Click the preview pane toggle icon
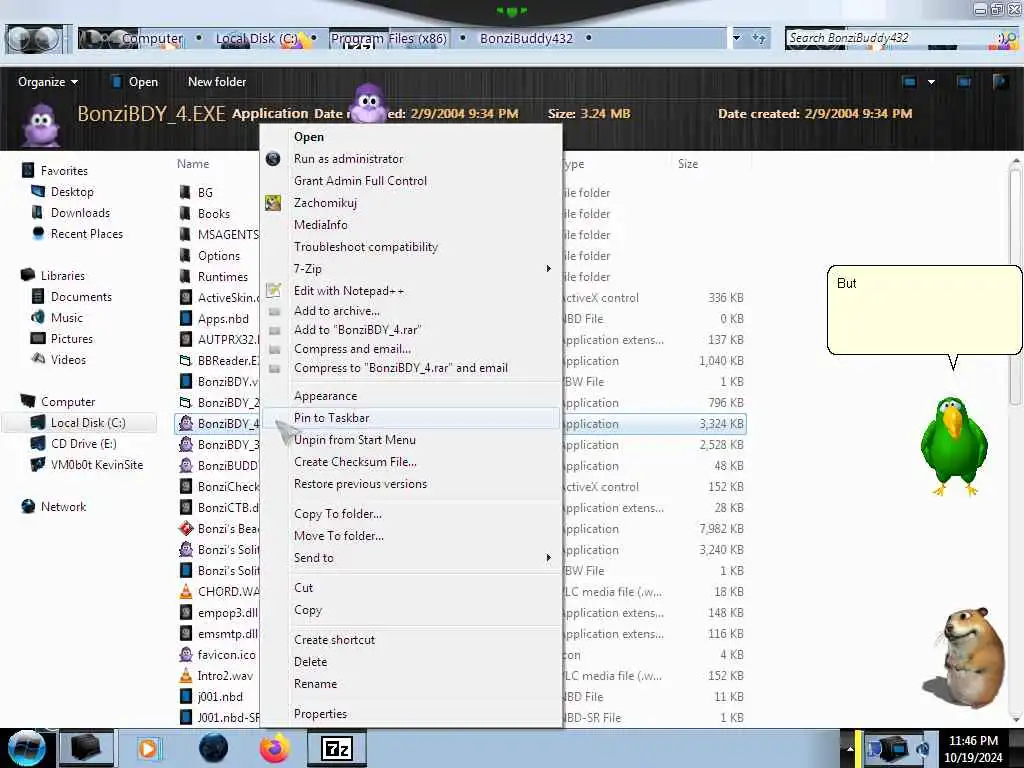Viewport: 1024px width, 768px height. (x=964, y=82)
